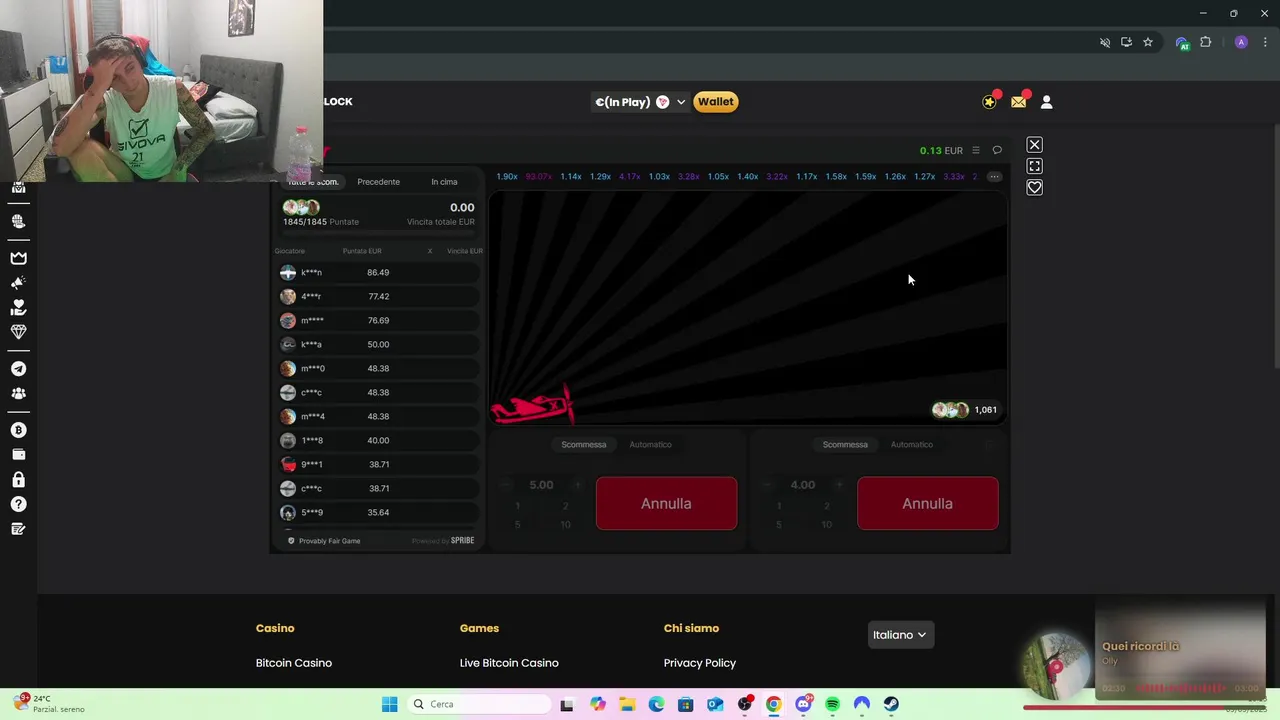This screenshot has height=720, width=1280.
Task: Decrease the 4.00 bet with minus
Action: tap(767, 485)
